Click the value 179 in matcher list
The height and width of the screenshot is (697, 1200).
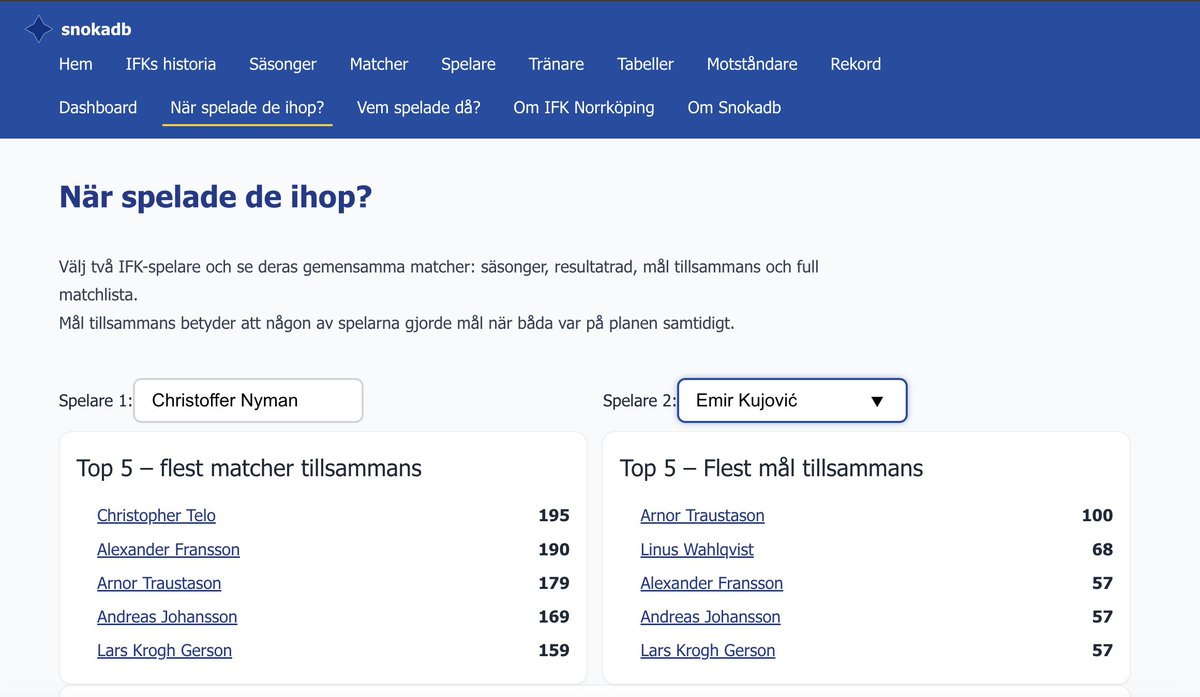click(554, 583)
